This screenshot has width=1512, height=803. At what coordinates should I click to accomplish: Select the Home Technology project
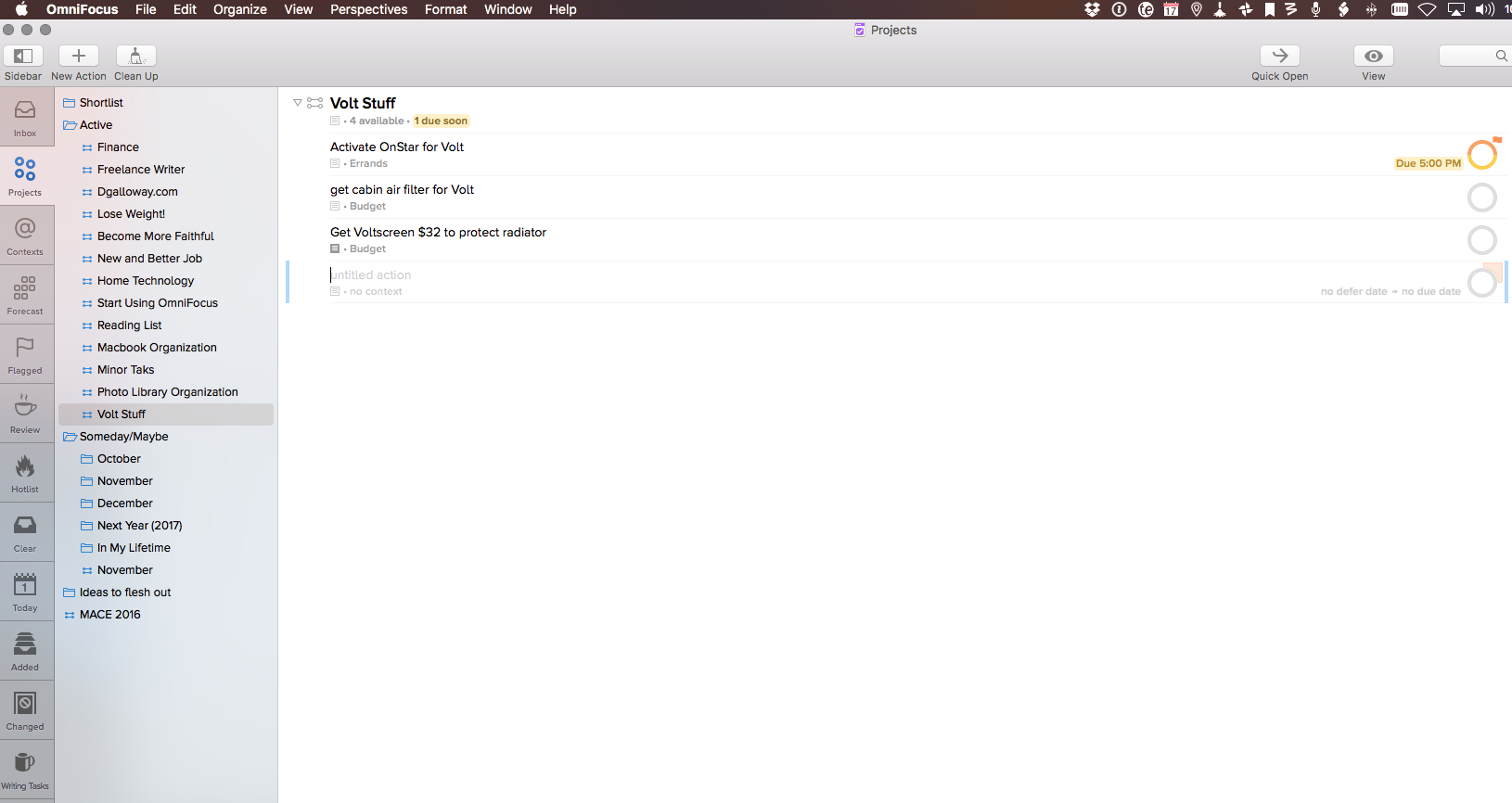pyautogui.click(x=146, y=281)
